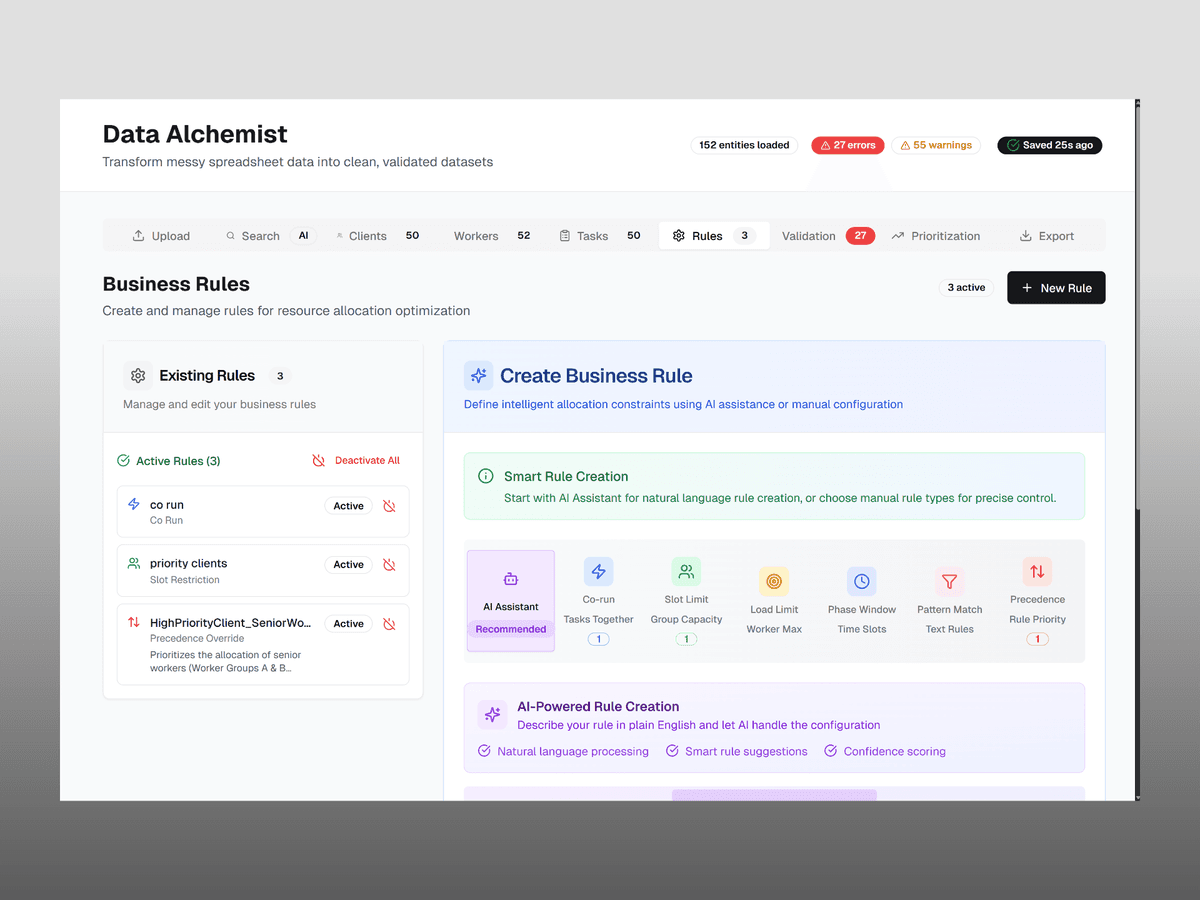Viewport: 1200px width, 900px height.
Task: Select the Rules tab
Action: click(714, 236)
